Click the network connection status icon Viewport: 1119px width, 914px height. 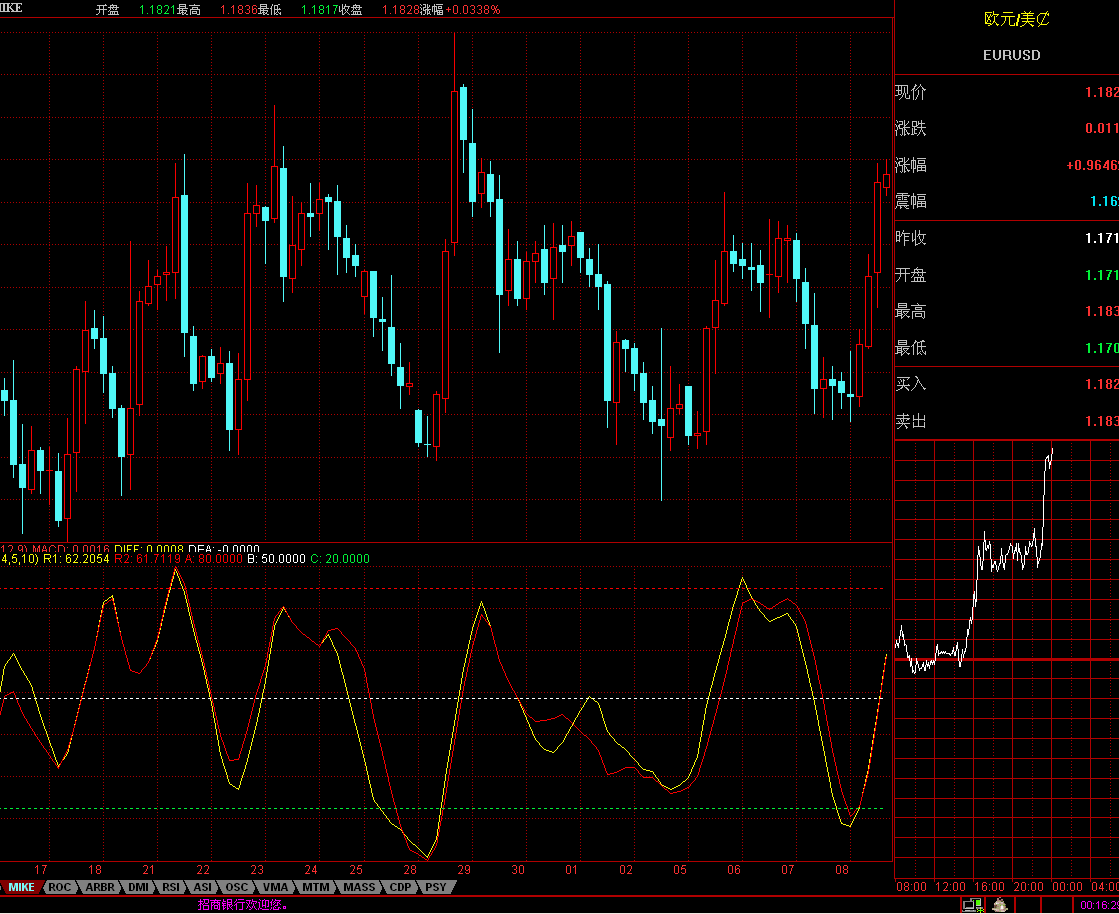971,905
